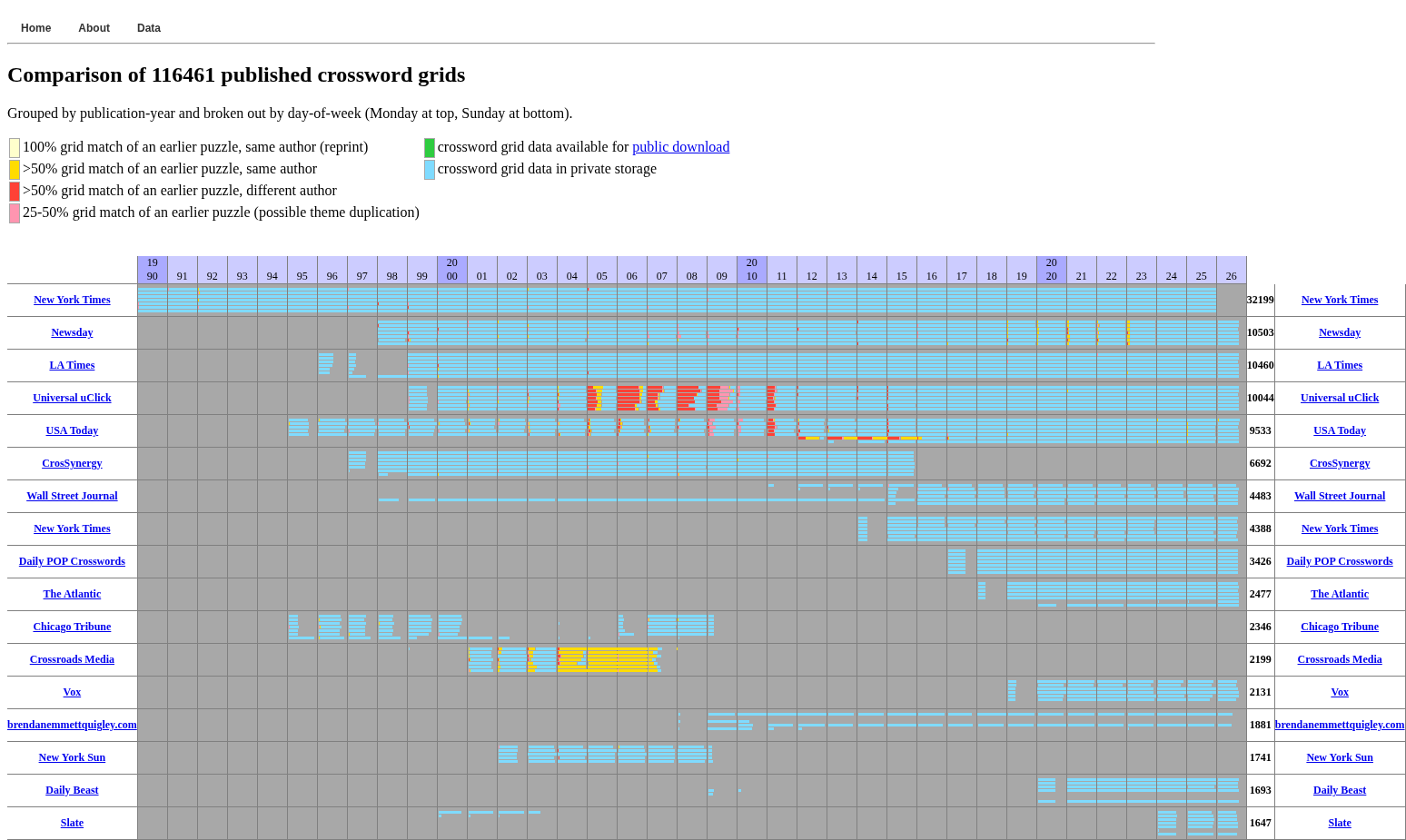Open LA Times link in left column
This screenshot has height=840, width=1406.
pos(72,365)
